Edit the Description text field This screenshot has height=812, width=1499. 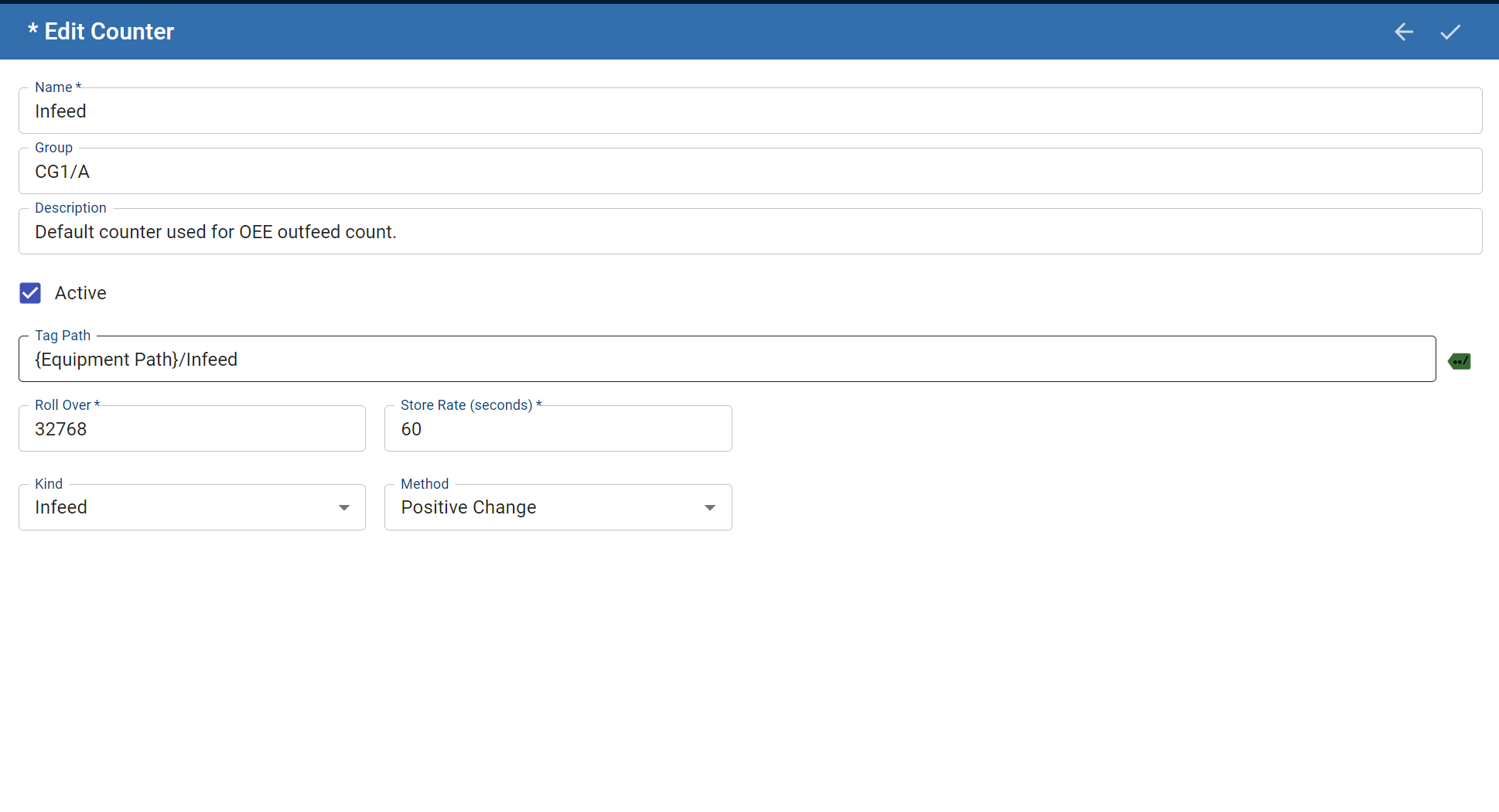point(749,232)
